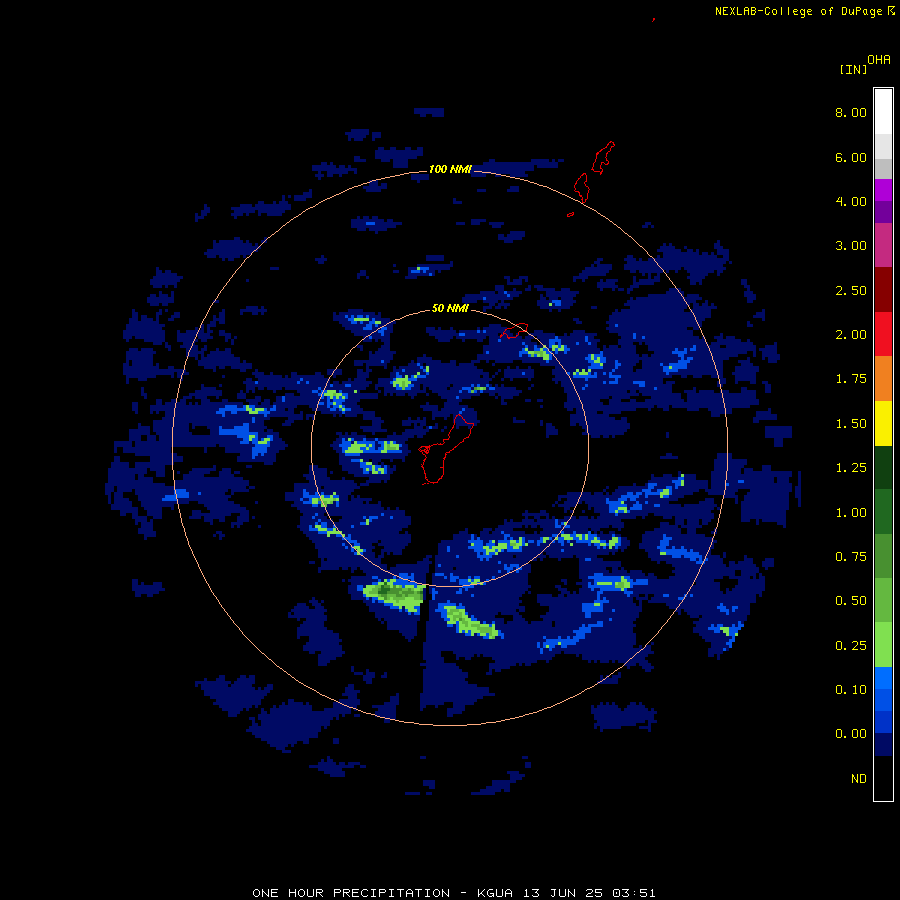Screen dimensions: 900x900
Task: Select the 0.00 legend value
Action: click(851, 734)
